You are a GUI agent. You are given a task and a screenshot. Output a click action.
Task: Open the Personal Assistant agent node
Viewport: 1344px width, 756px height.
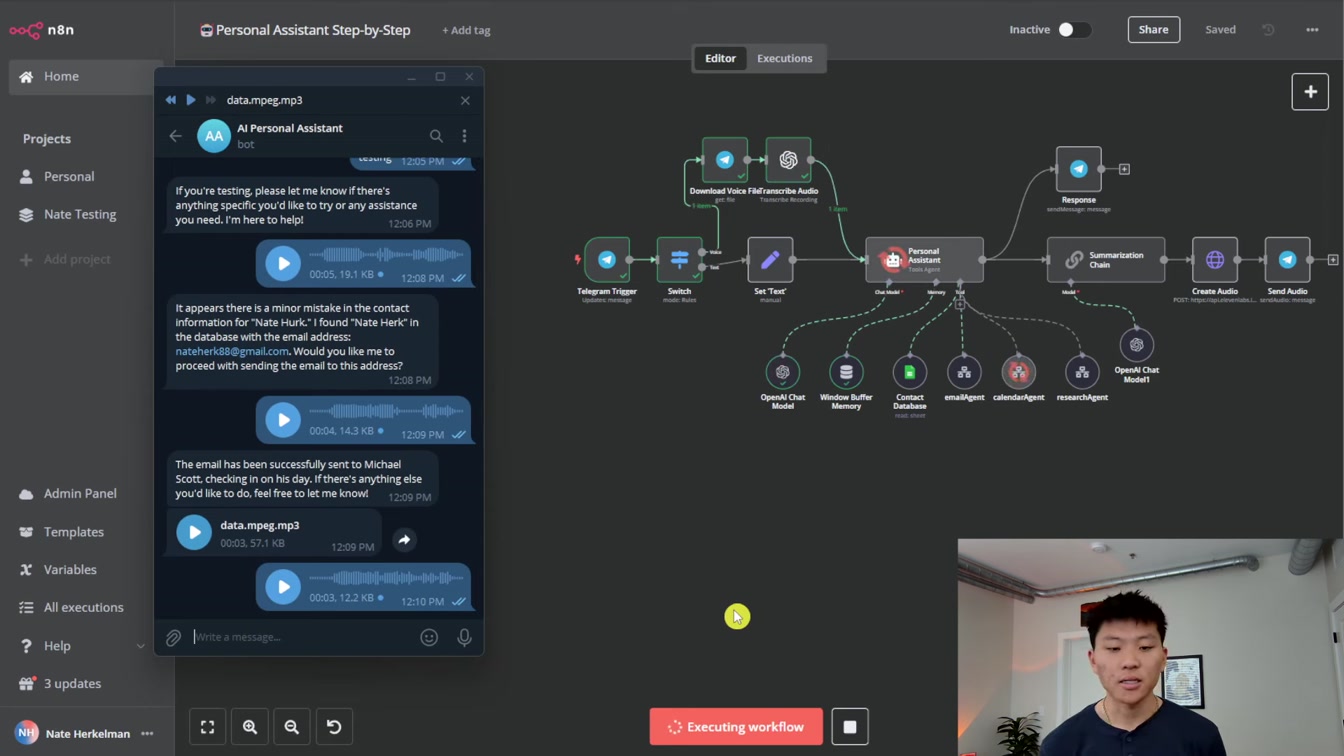pos(924,260)
